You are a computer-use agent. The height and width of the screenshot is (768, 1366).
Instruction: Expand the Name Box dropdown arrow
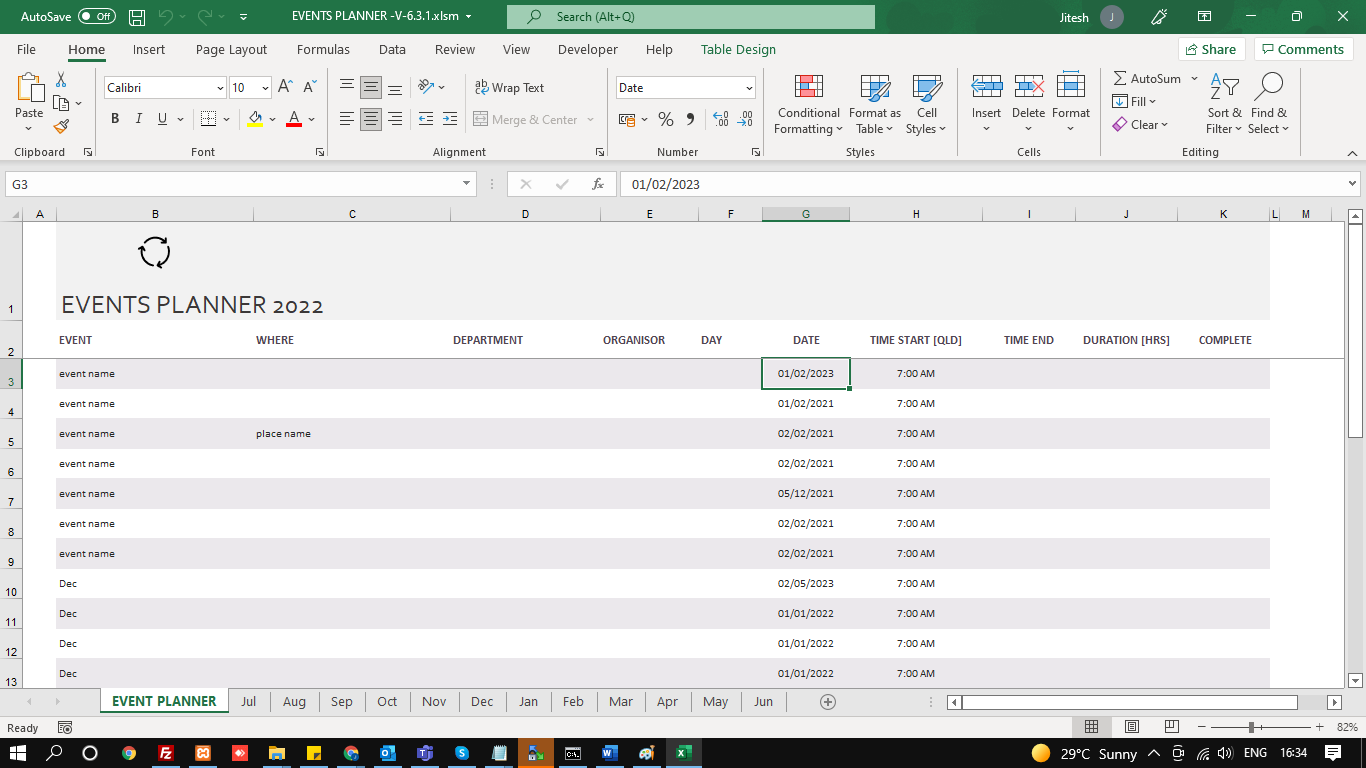(x=467, y=185)
